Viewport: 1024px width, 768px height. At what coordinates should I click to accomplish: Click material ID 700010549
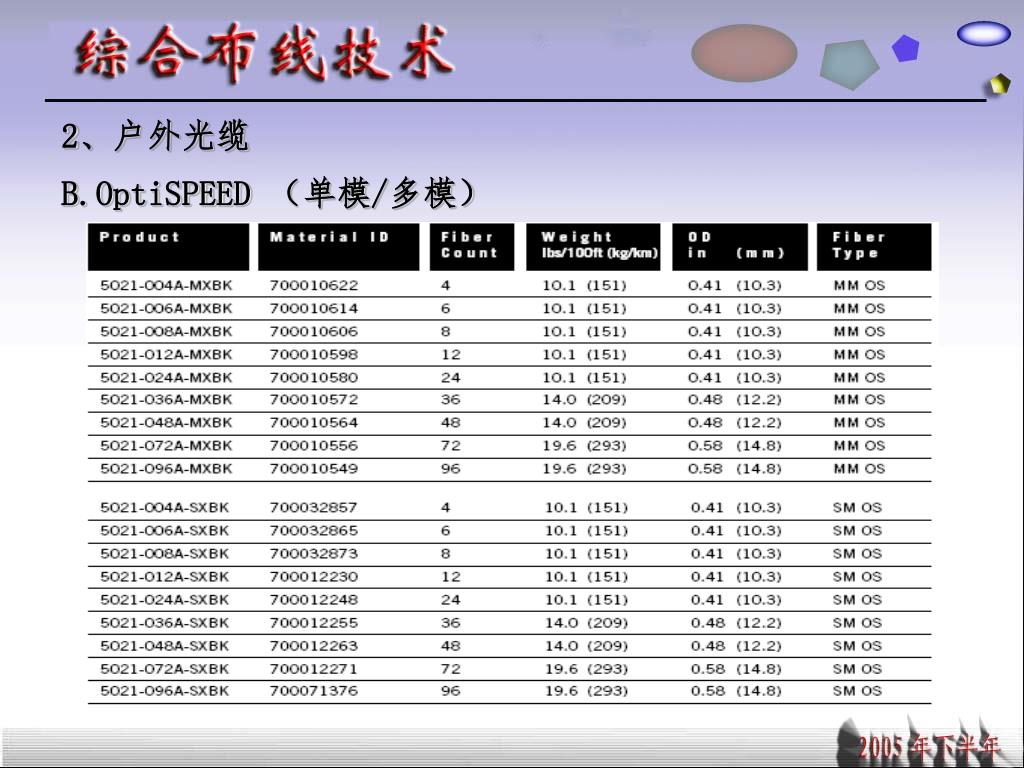[314, 469]
